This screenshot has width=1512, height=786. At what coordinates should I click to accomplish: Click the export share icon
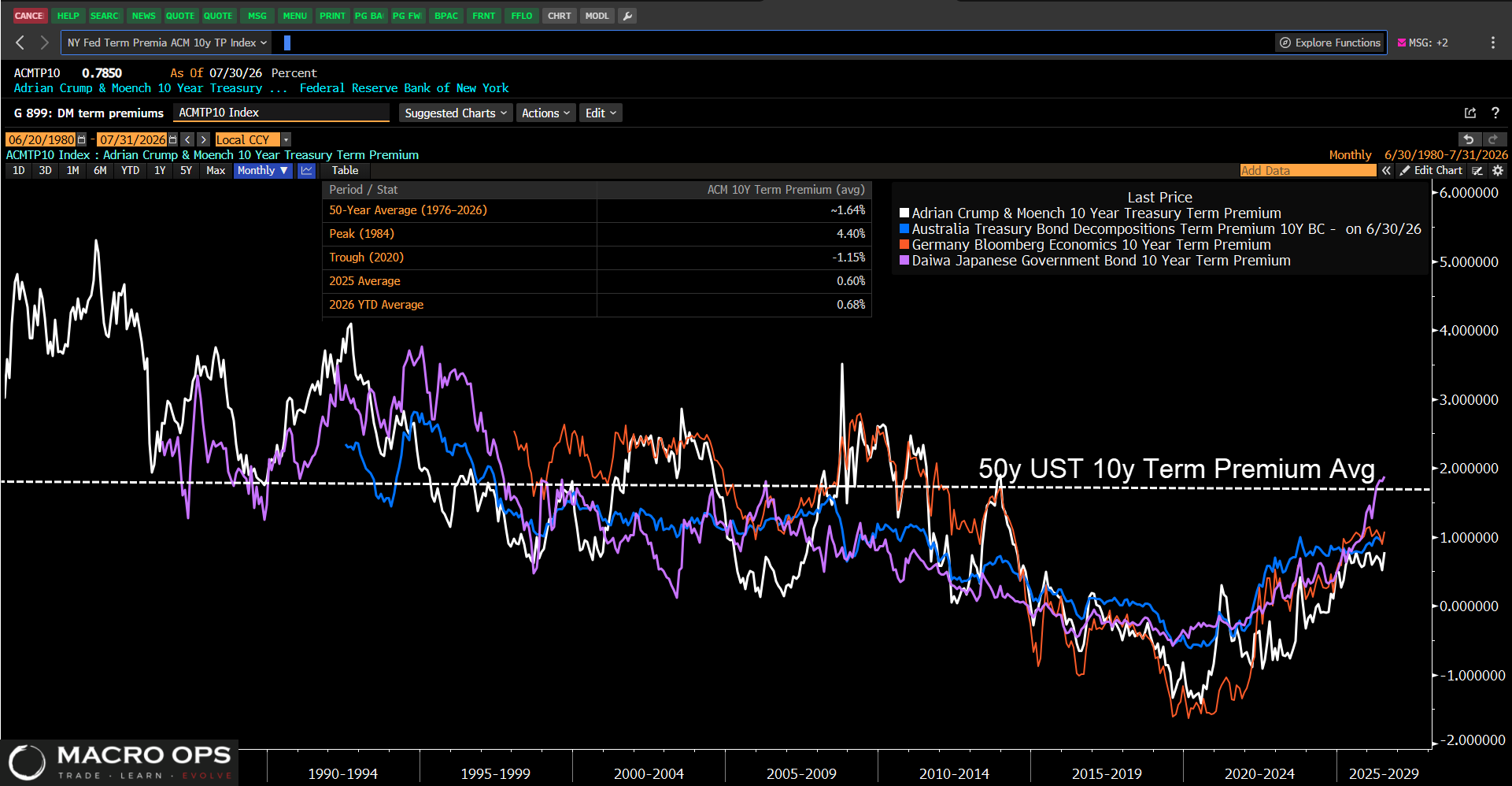(x=1469, y=113)
